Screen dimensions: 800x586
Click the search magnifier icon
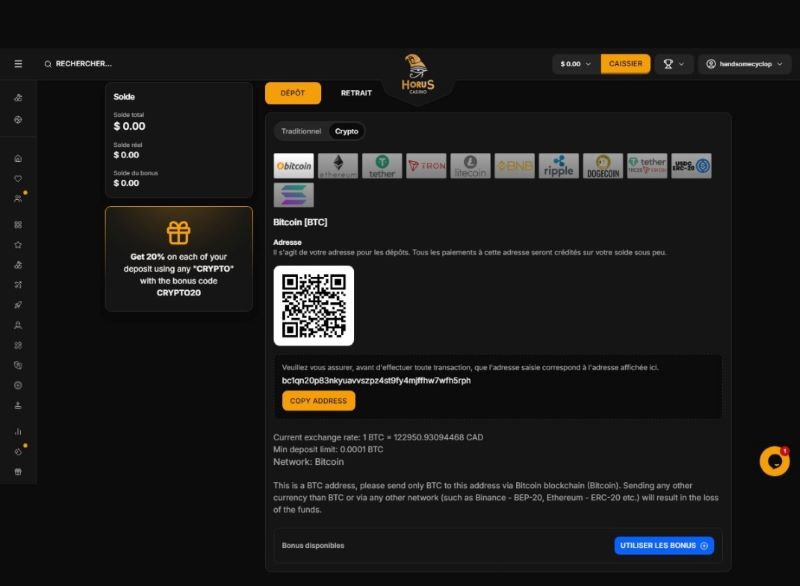coord(47,64)
